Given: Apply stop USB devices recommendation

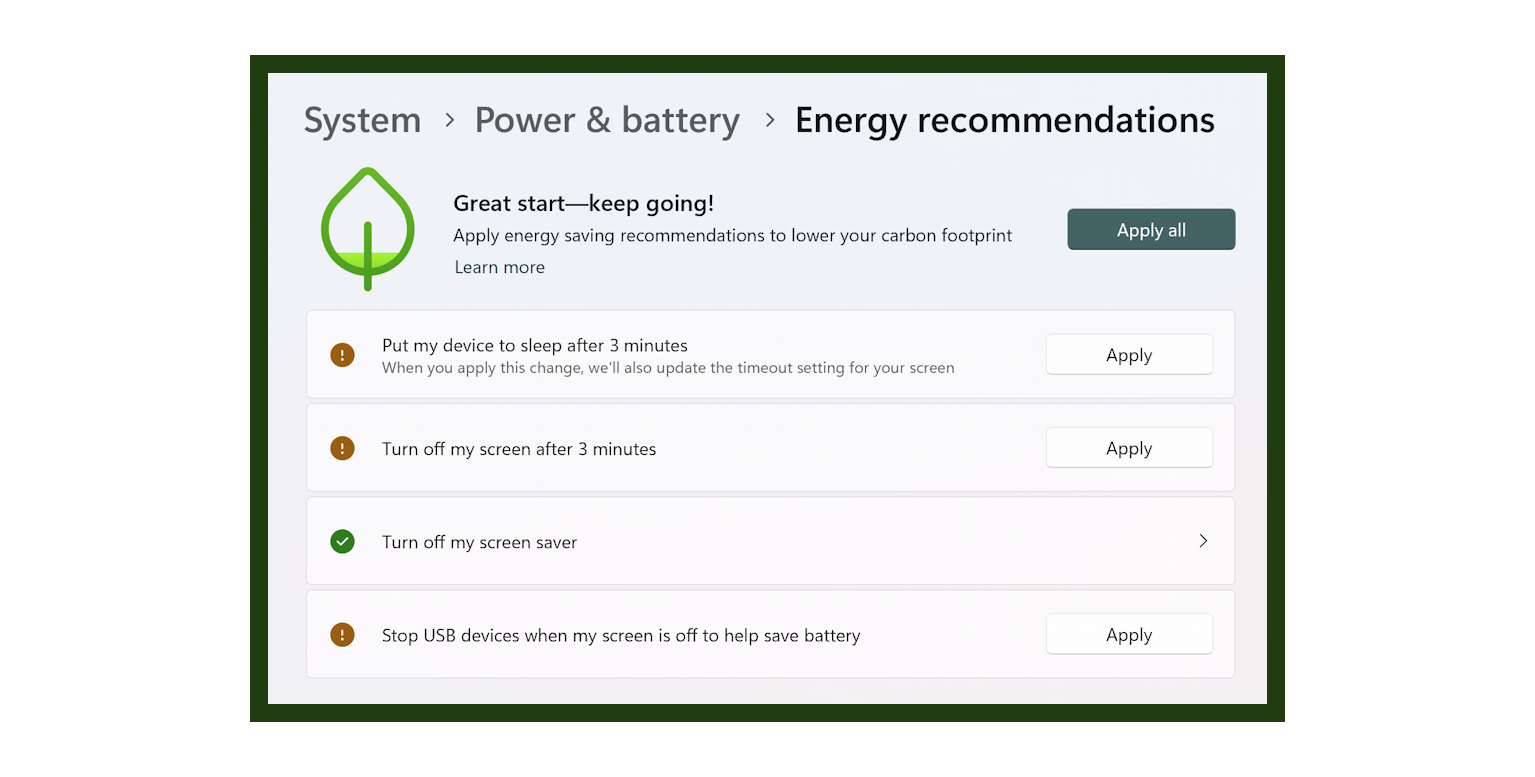Looking at the screenshot, I should tap(1129, 634).
